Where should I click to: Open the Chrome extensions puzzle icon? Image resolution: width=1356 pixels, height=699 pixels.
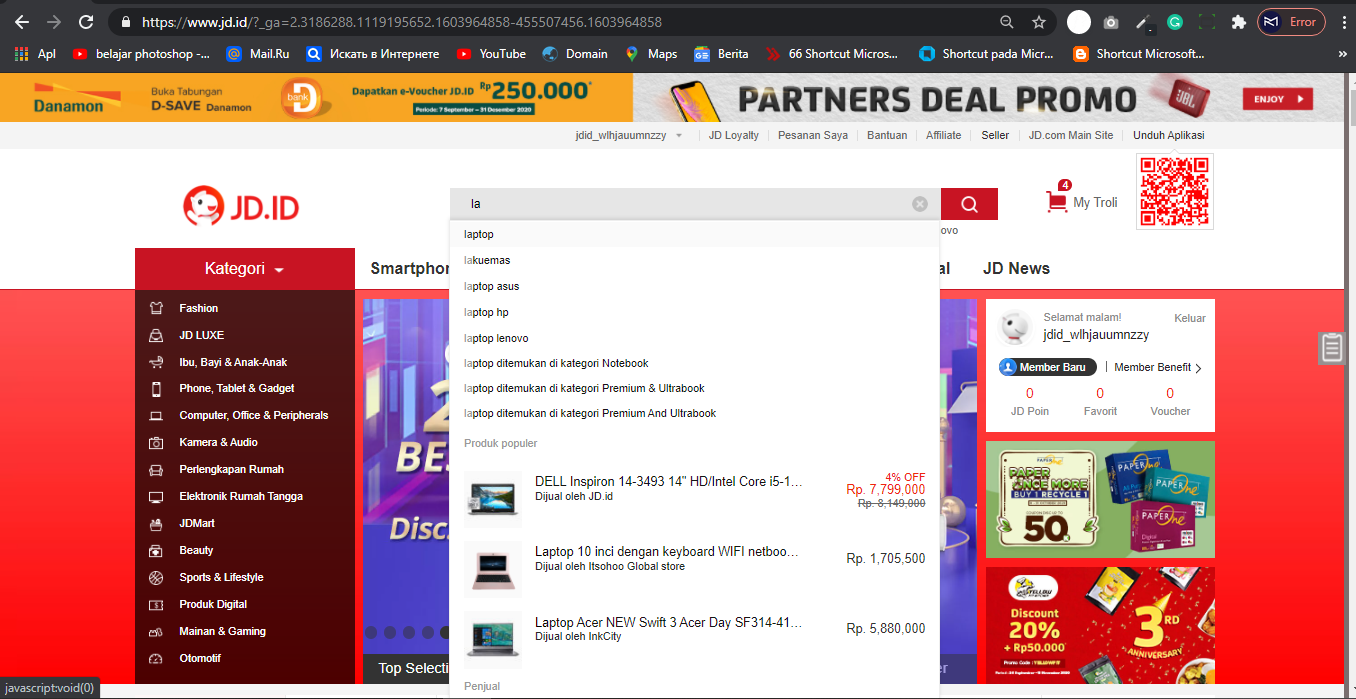[x=1239, y=22]
